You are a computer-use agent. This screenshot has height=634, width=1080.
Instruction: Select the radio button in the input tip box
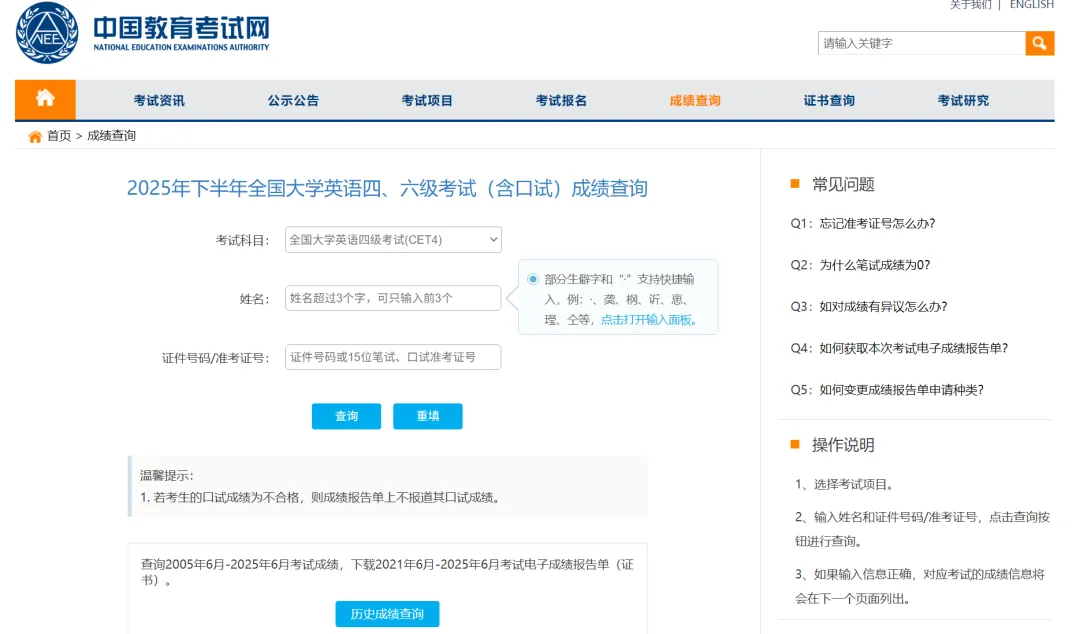click(532, 279)
